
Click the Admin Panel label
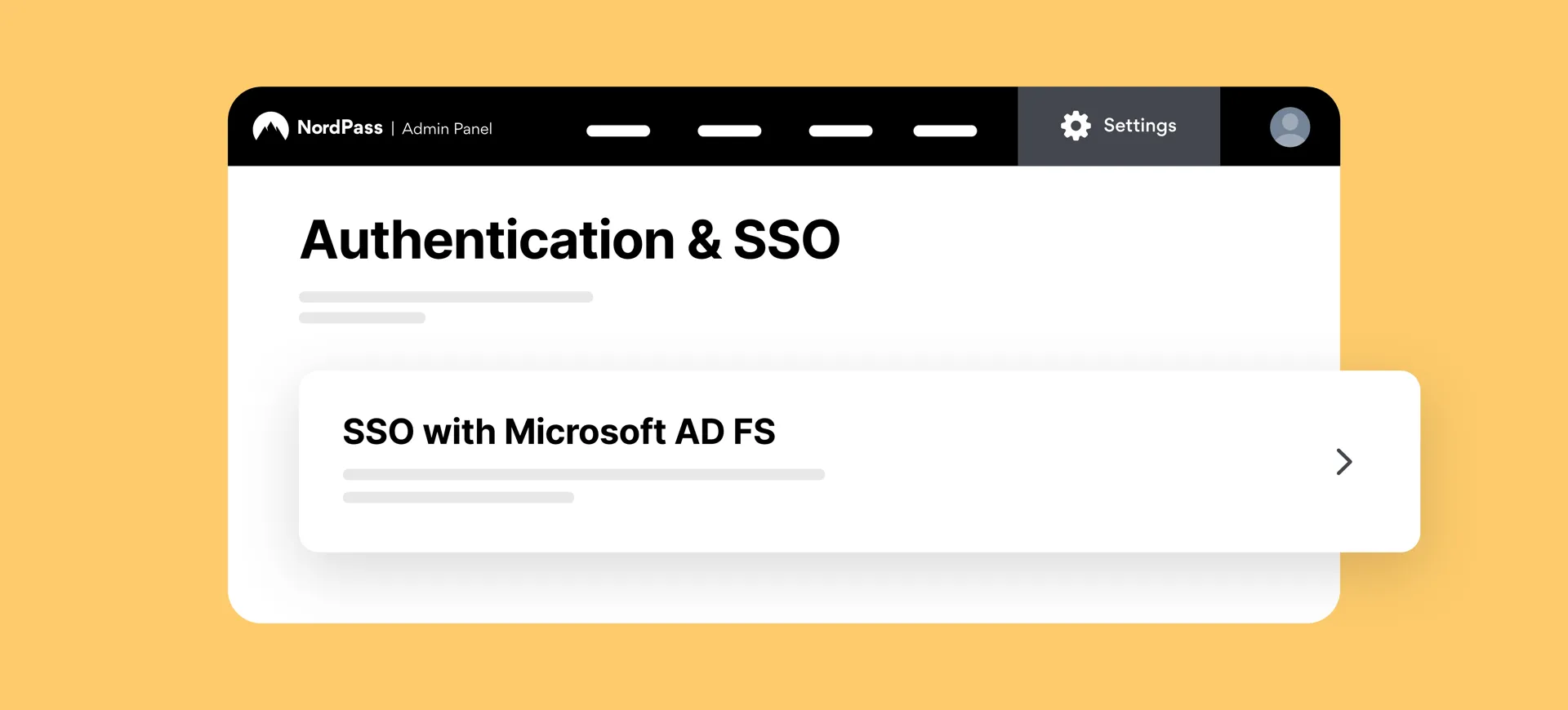tap(447, 129)
